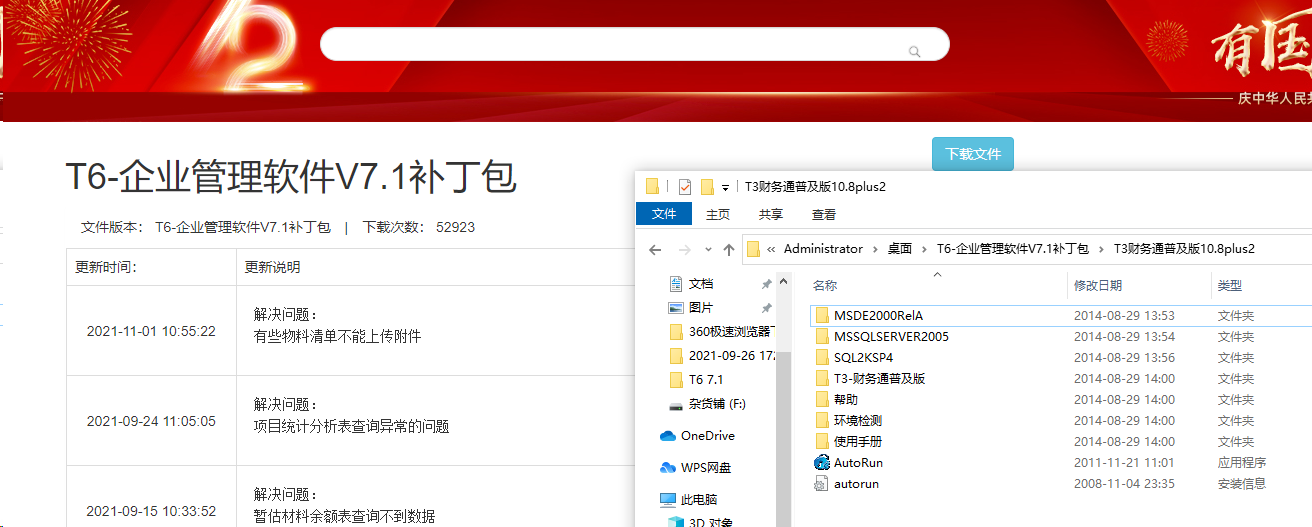Screen dimensions: 1312x527
Task: Click the download count 52923 on the web page
Action: point(456,227)
